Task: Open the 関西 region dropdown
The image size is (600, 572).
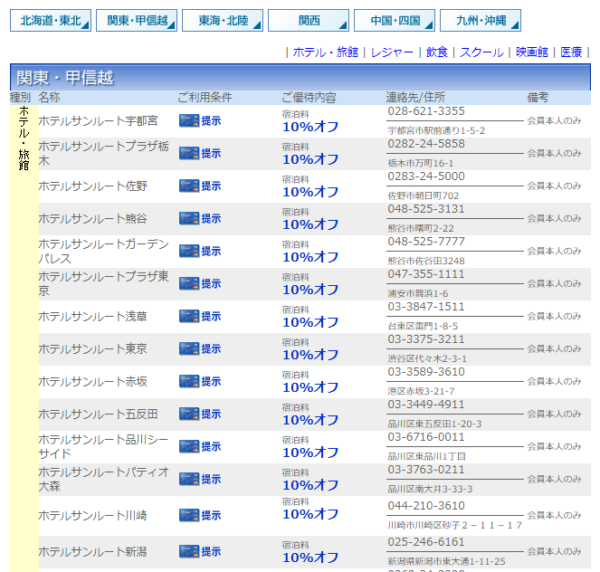Action: (x=309, y=21)
